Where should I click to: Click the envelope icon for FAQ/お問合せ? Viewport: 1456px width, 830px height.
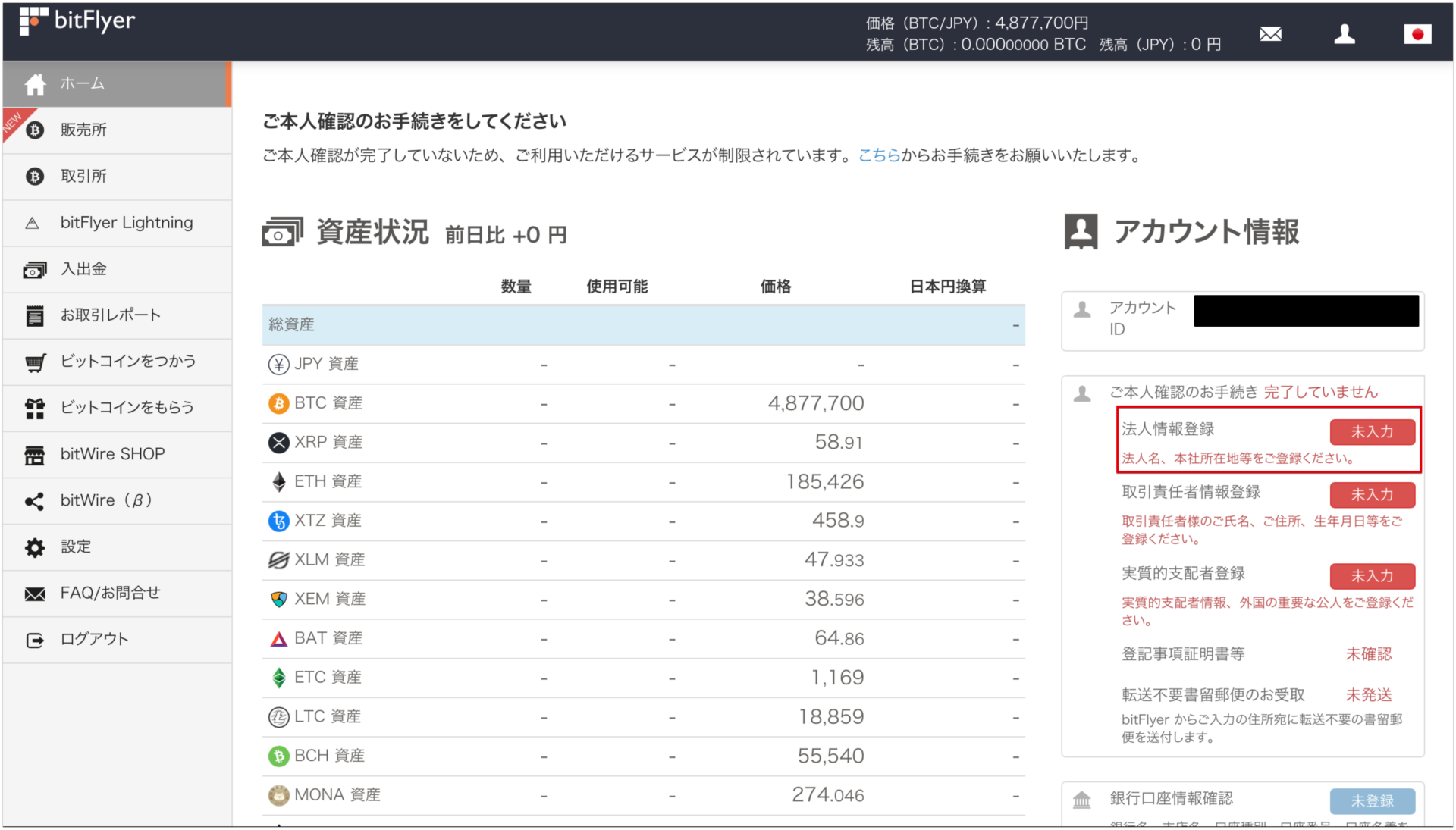pyautogui.click(x=35, y=593)
